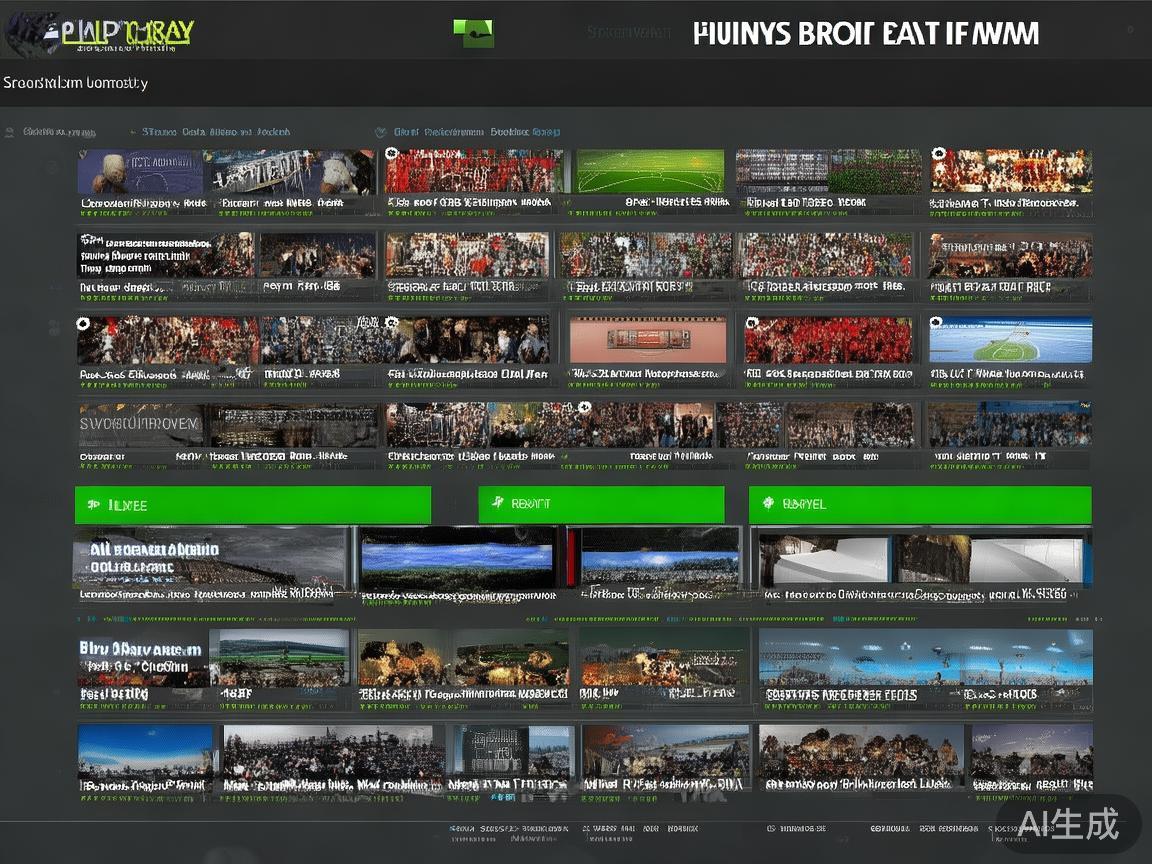Viewport: 1152px width, 864px height.
Task: Open the green soccer pitch thumbnail
Action: 649,171
